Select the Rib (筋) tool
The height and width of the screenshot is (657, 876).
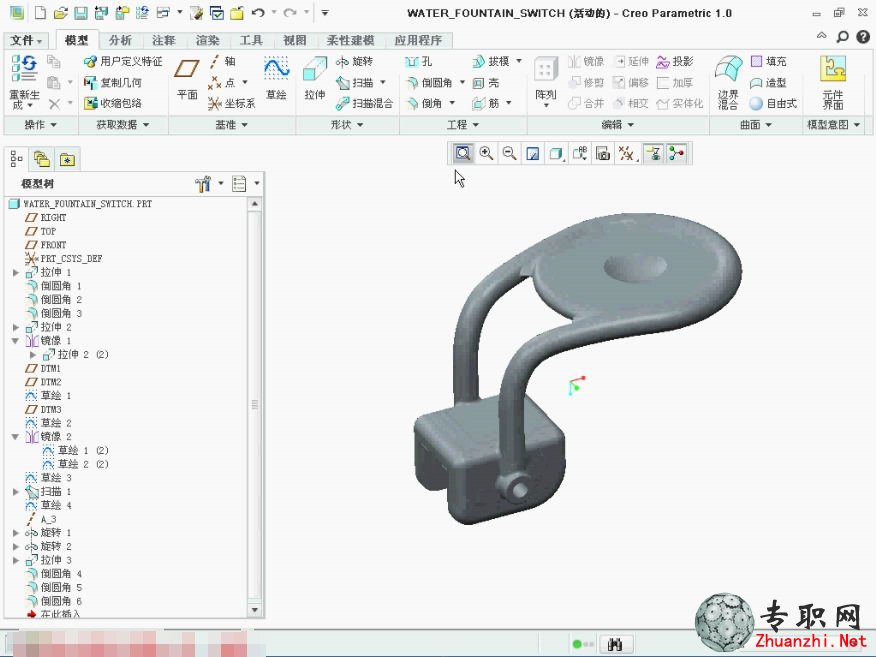tap(485, 103)
